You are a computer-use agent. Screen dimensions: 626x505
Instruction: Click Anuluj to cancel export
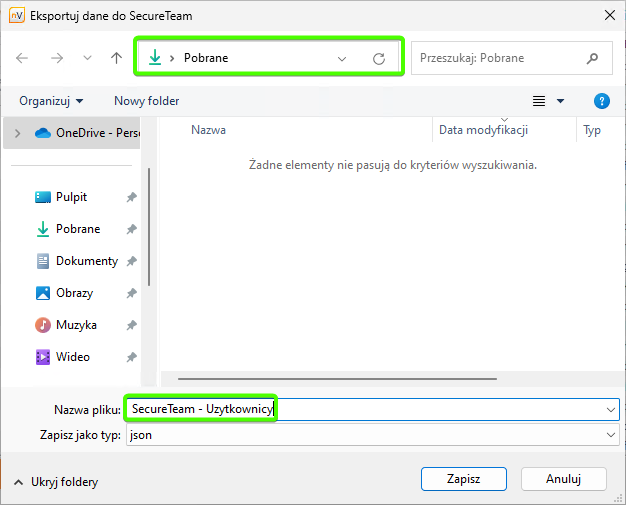click(x=564, y=479)
